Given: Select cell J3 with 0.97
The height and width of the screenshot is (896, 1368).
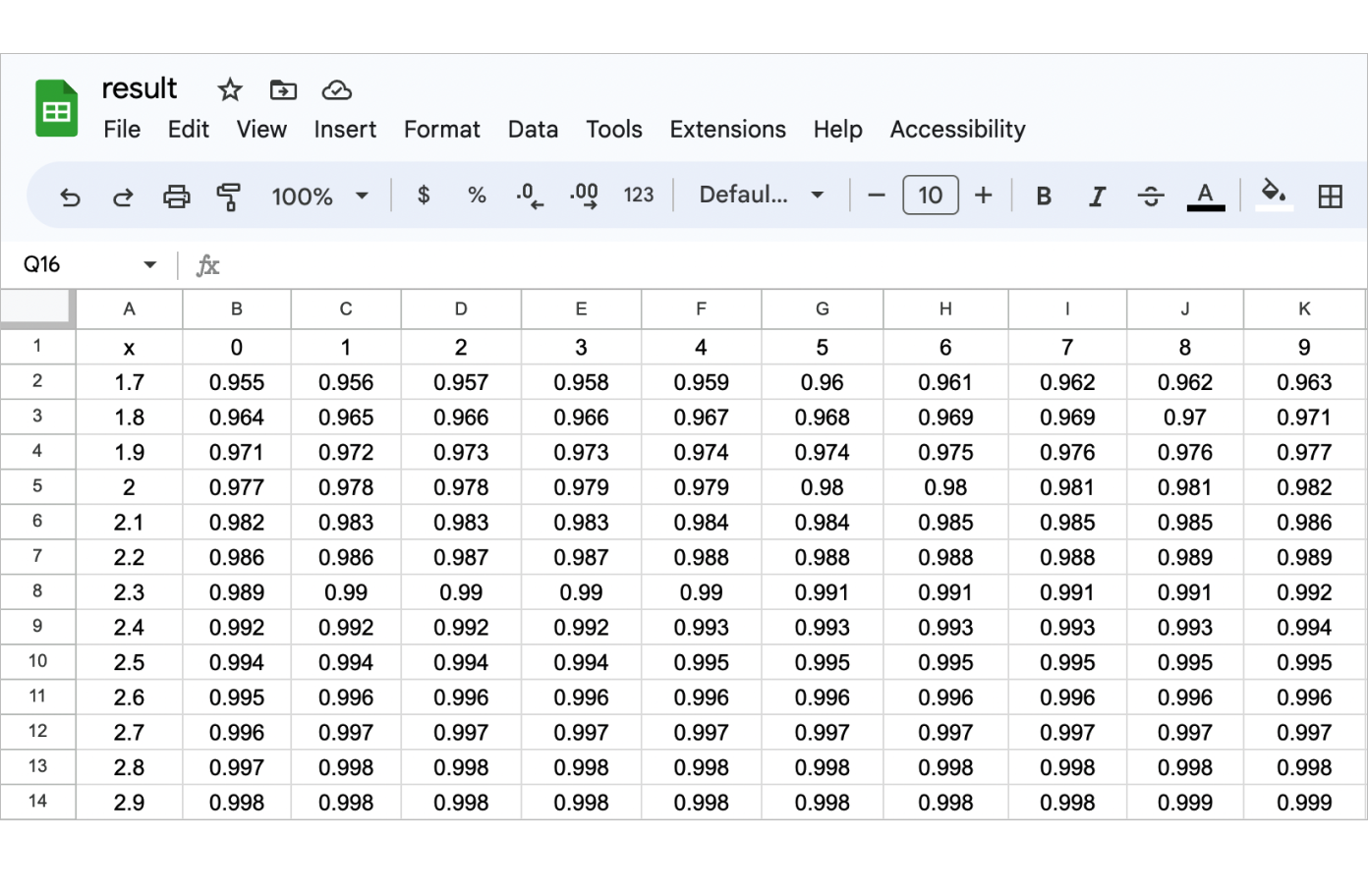Looking at the screenshot, I should tap(1185, 418).
